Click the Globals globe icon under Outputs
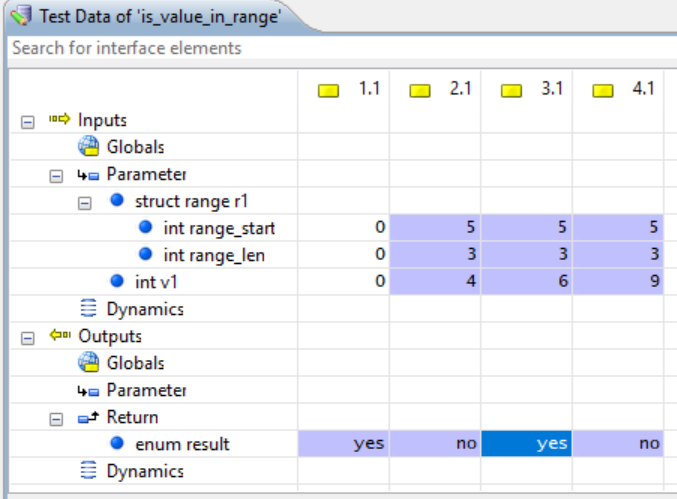 pos(89,362)
